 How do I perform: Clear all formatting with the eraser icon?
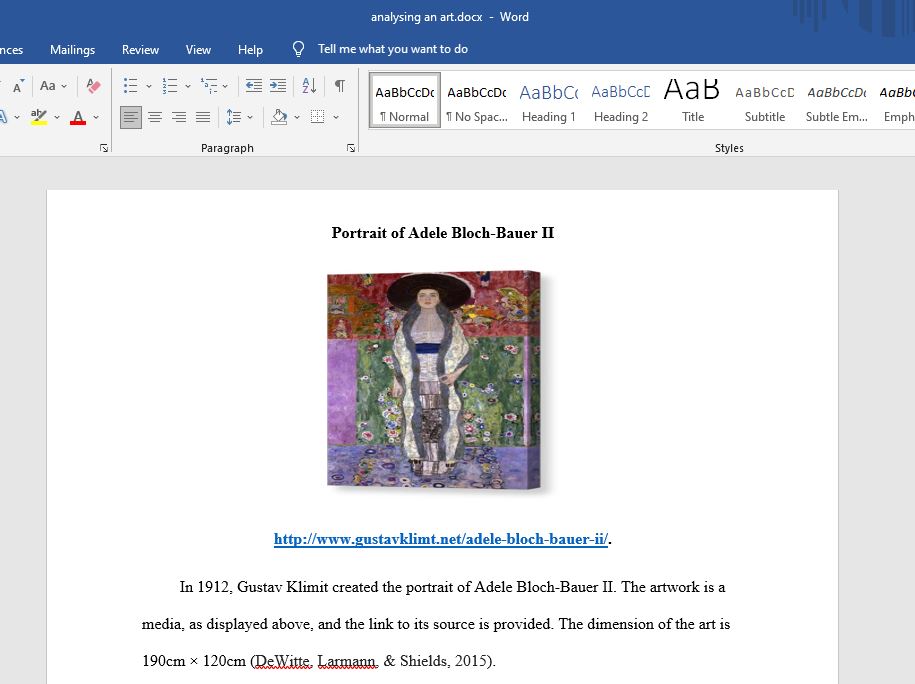(93, 86)
